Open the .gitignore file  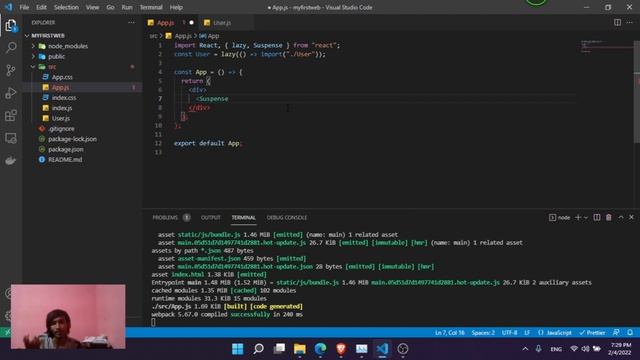(x=61, y=129)
